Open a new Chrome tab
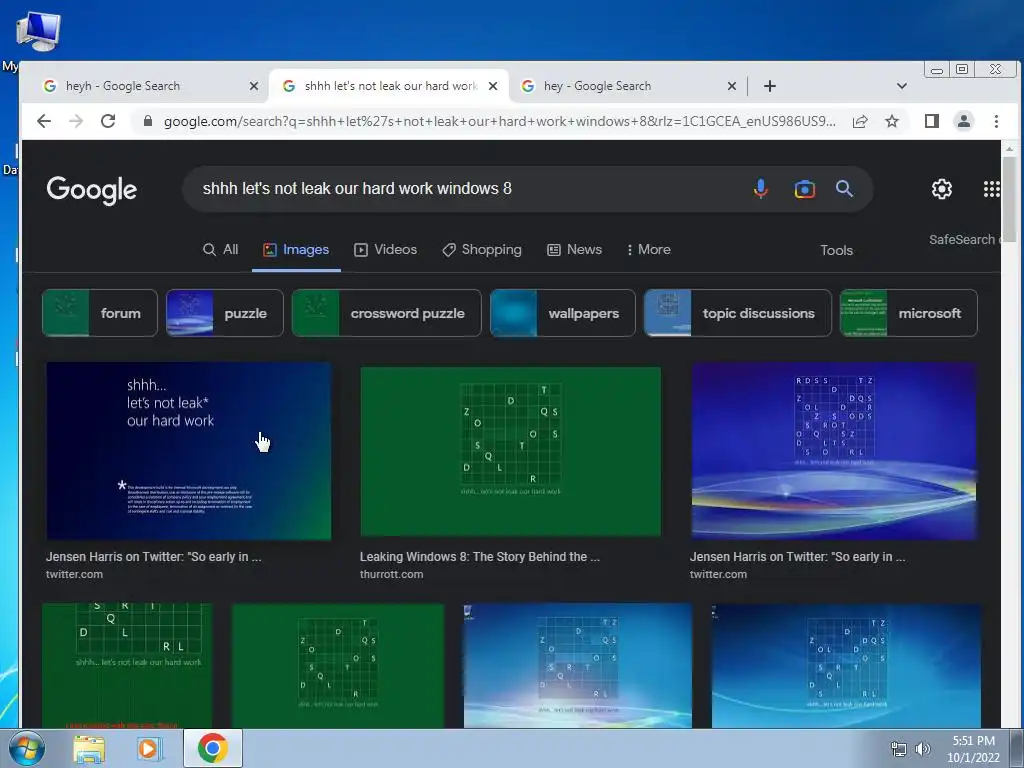This screenshot has width=1024, height=768. coord(770,86)
